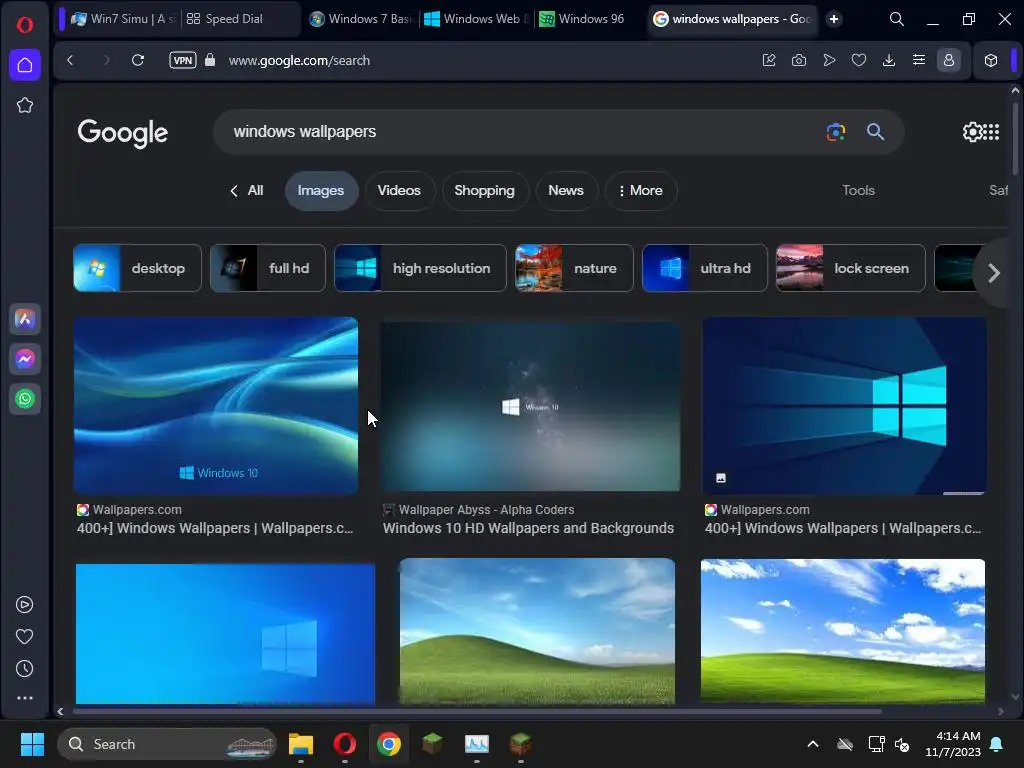This screenshot has width=1024, height=768.
Task: Launch Aria AI from the sidebar
Action: click(25, 319)
